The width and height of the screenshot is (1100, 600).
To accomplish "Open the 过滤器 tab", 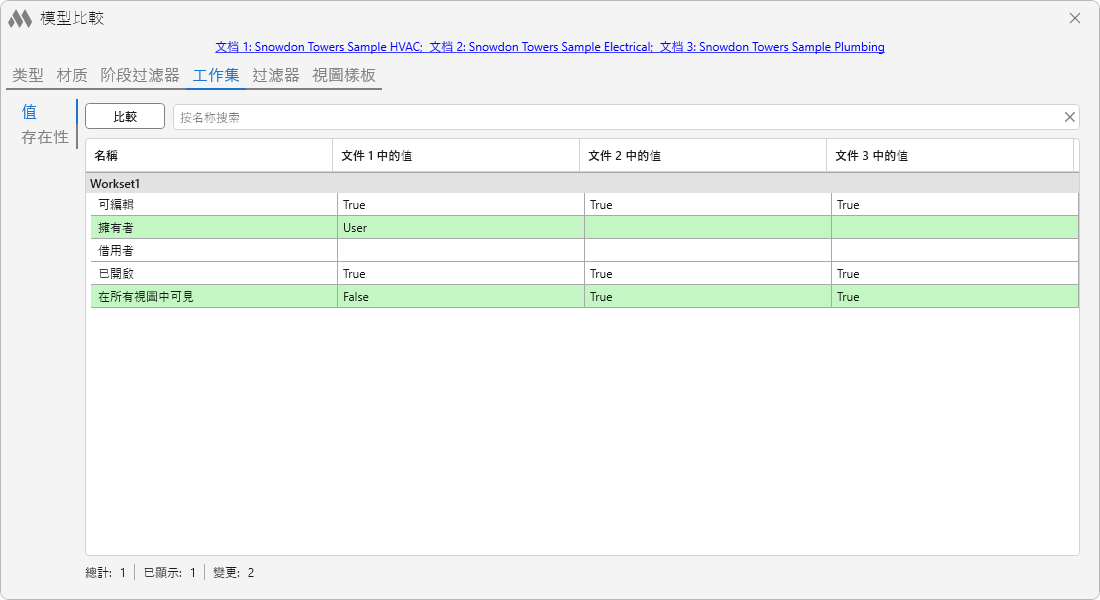I will (x=276, y=75).
